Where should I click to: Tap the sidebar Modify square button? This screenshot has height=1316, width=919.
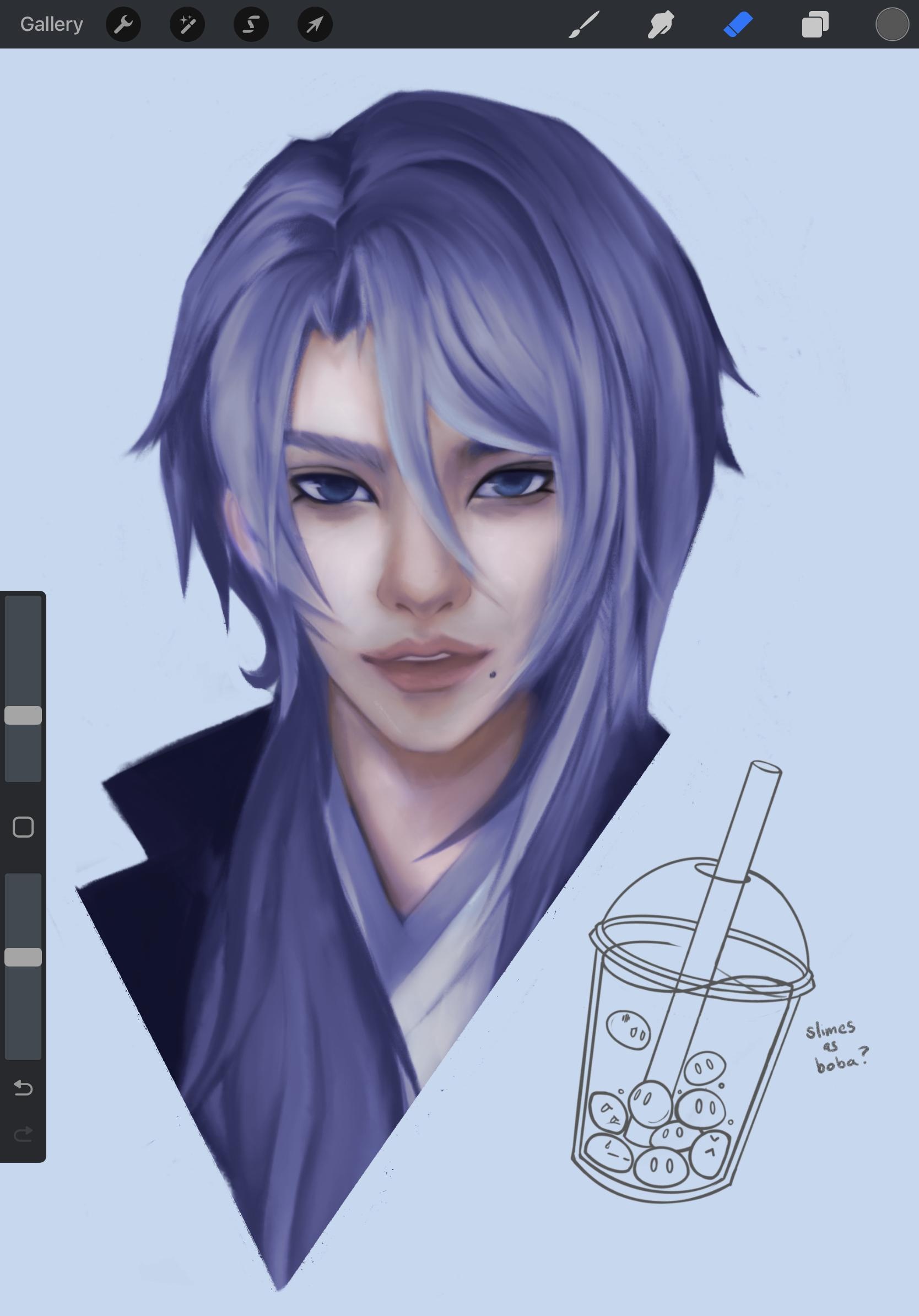coord(23,827)
